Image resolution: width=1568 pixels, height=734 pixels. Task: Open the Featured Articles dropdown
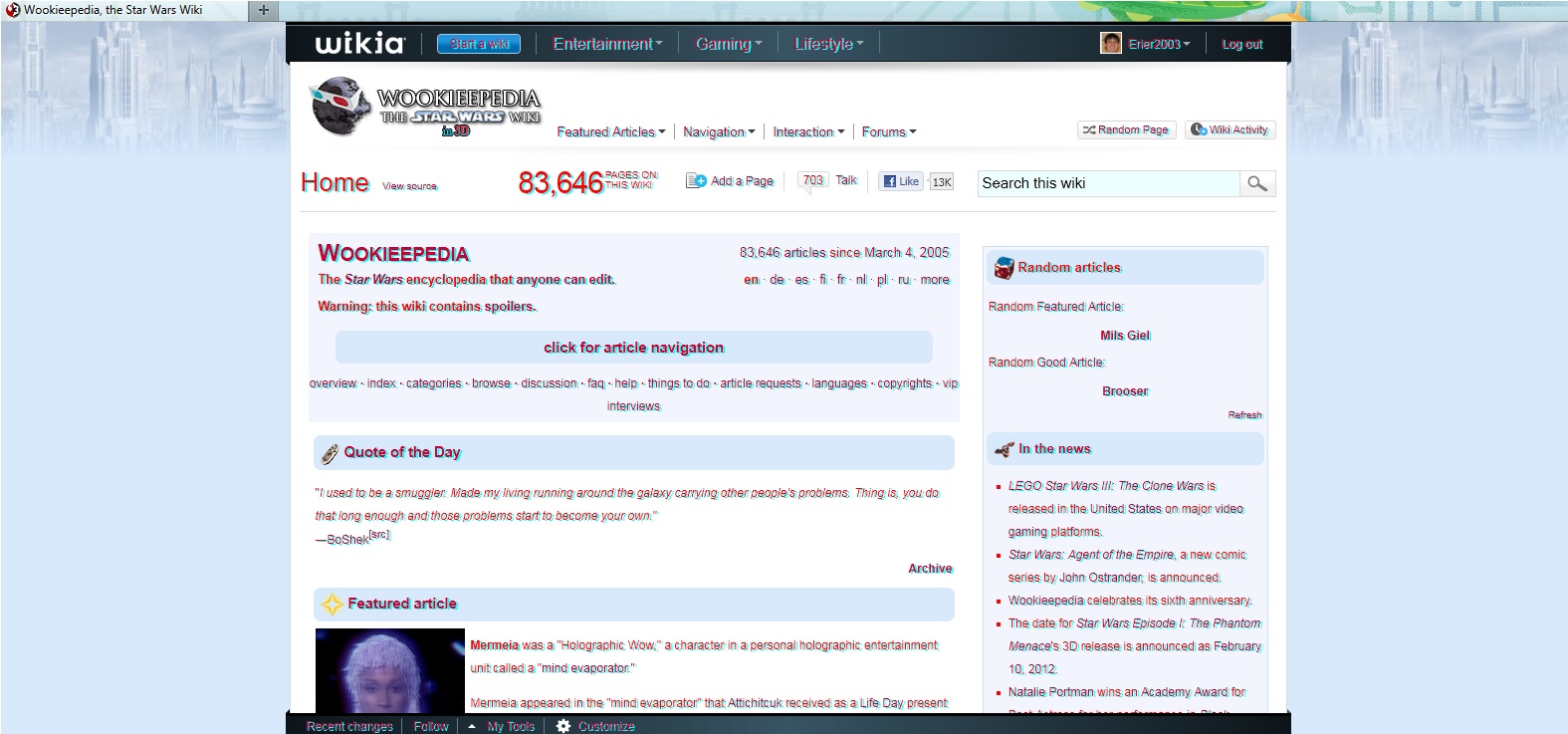point(610,131)
